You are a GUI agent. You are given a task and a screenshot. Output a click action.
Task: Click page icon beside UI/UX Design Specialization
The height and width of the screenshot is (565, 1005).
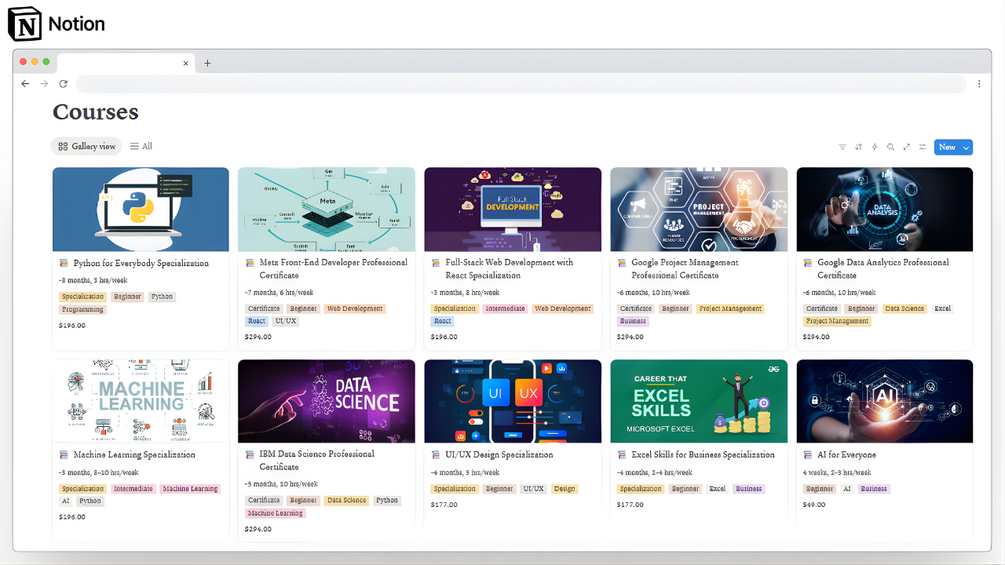(435, 455)
